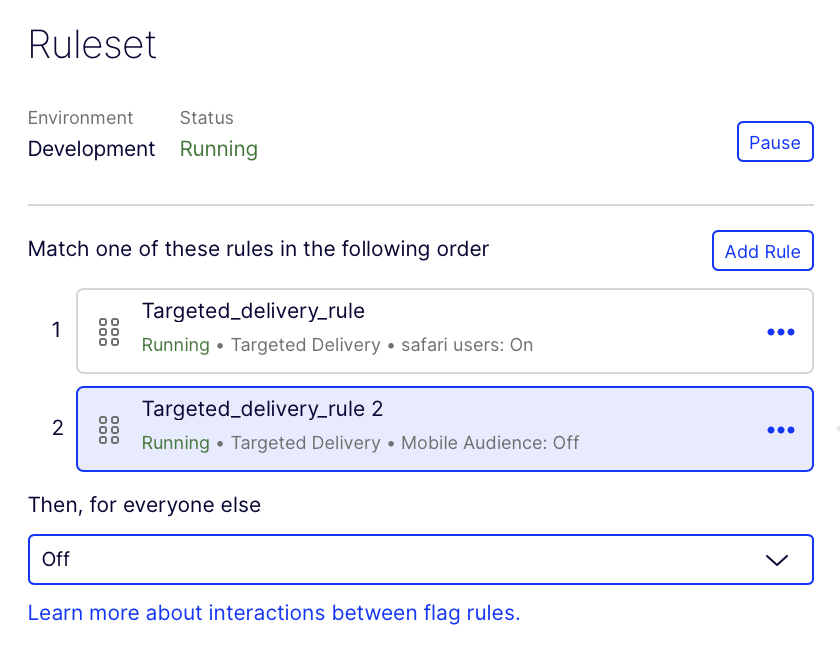Image resolution: width=840 pixels, height=656 pixels.
Task: Click the Ruleset page heading
Action: [x=92, y=46]
